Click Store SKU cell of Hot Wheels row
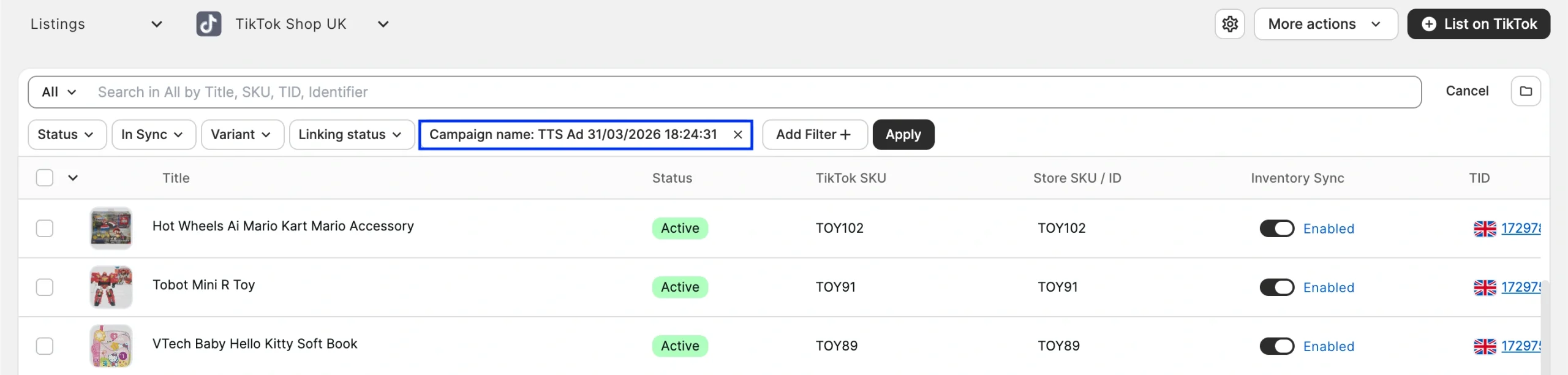Screen dimensions: 1568x375 click(1061, 229)
